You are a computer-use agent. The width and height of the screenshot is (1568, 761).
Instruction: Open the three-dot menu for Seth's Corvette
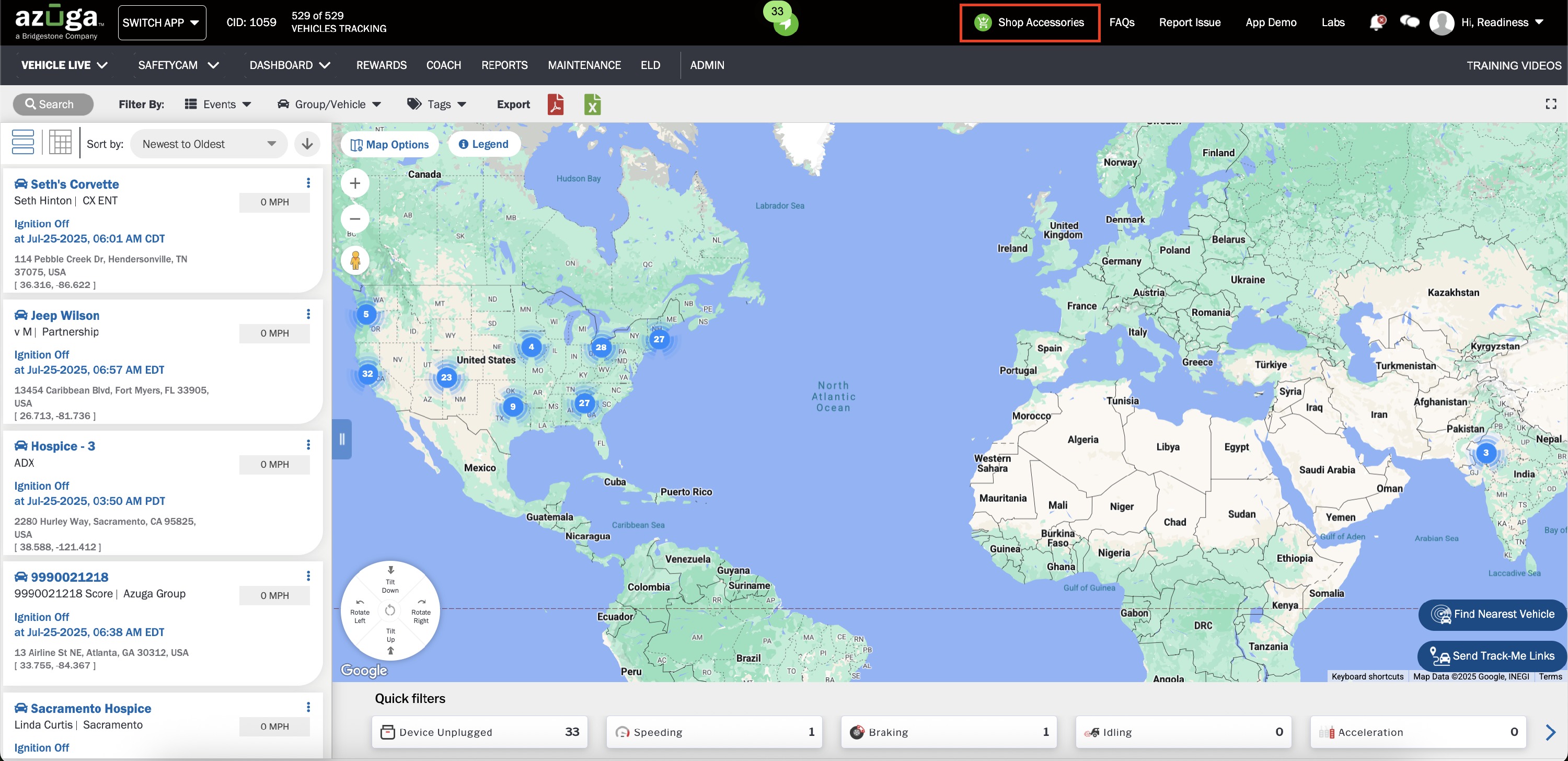click(x=308, y=182)
